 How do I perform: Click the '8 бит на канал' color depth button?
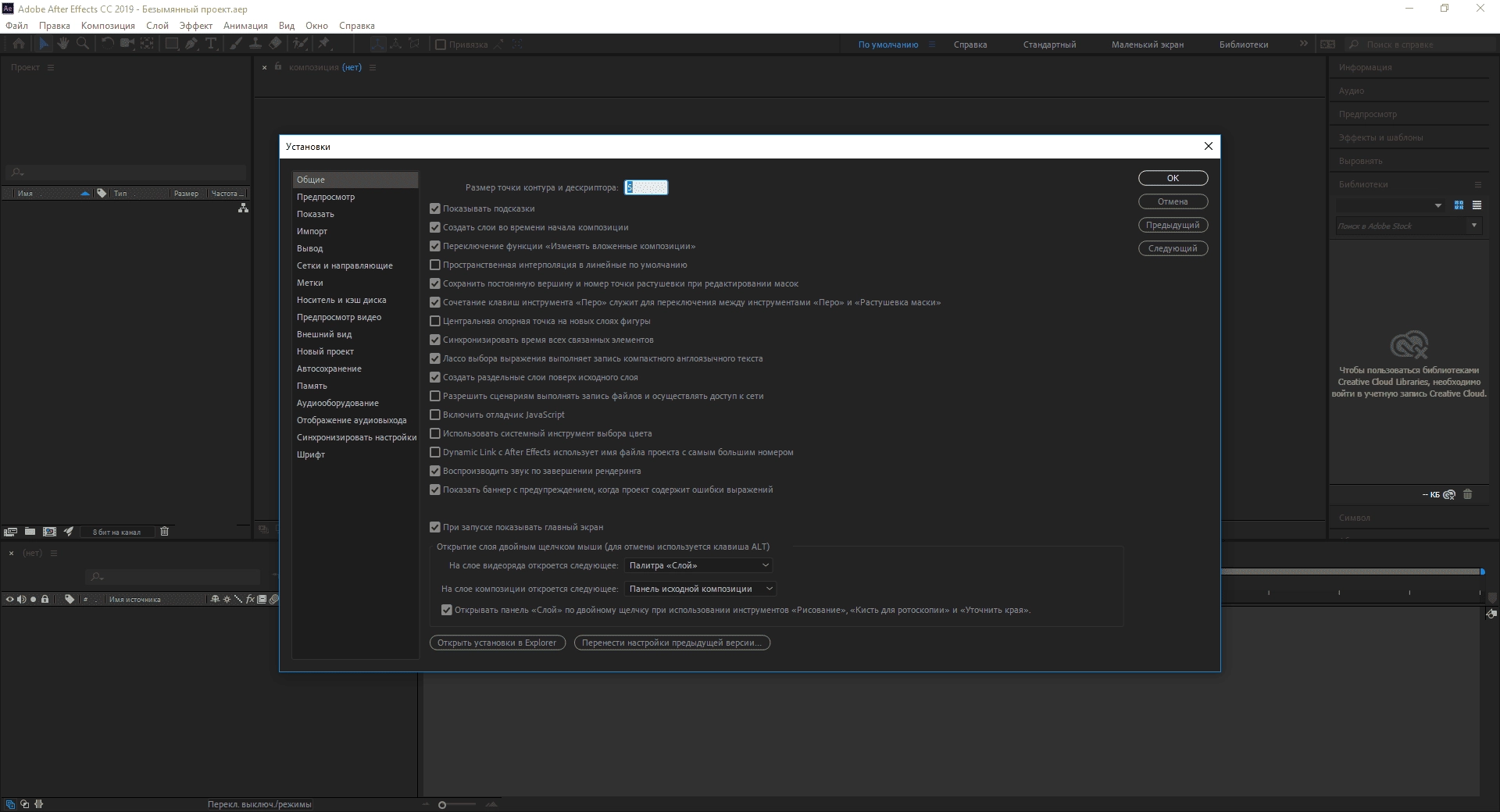[116, 532]
